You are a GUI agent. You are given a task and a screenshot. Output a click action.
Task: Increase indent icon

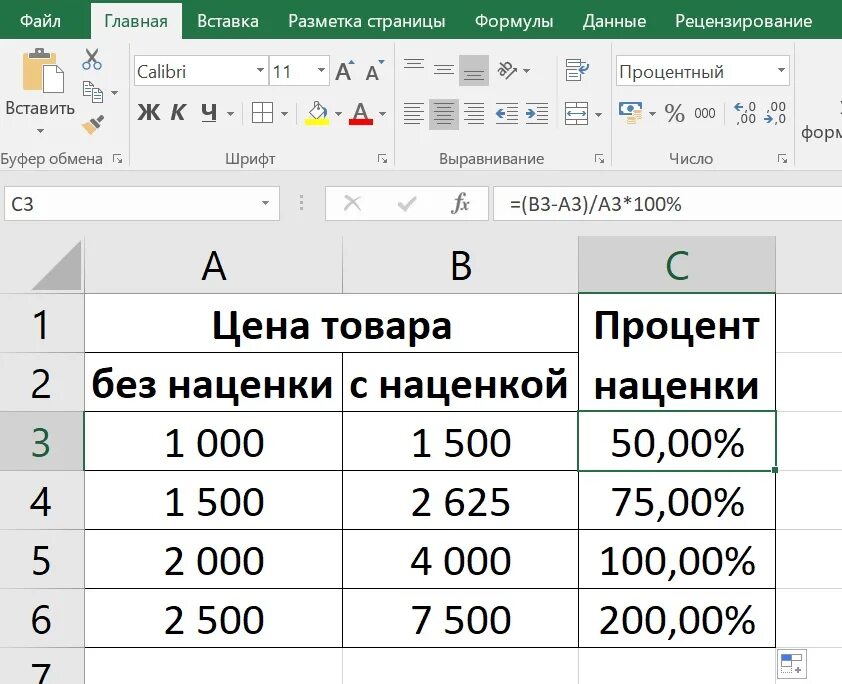537,114
